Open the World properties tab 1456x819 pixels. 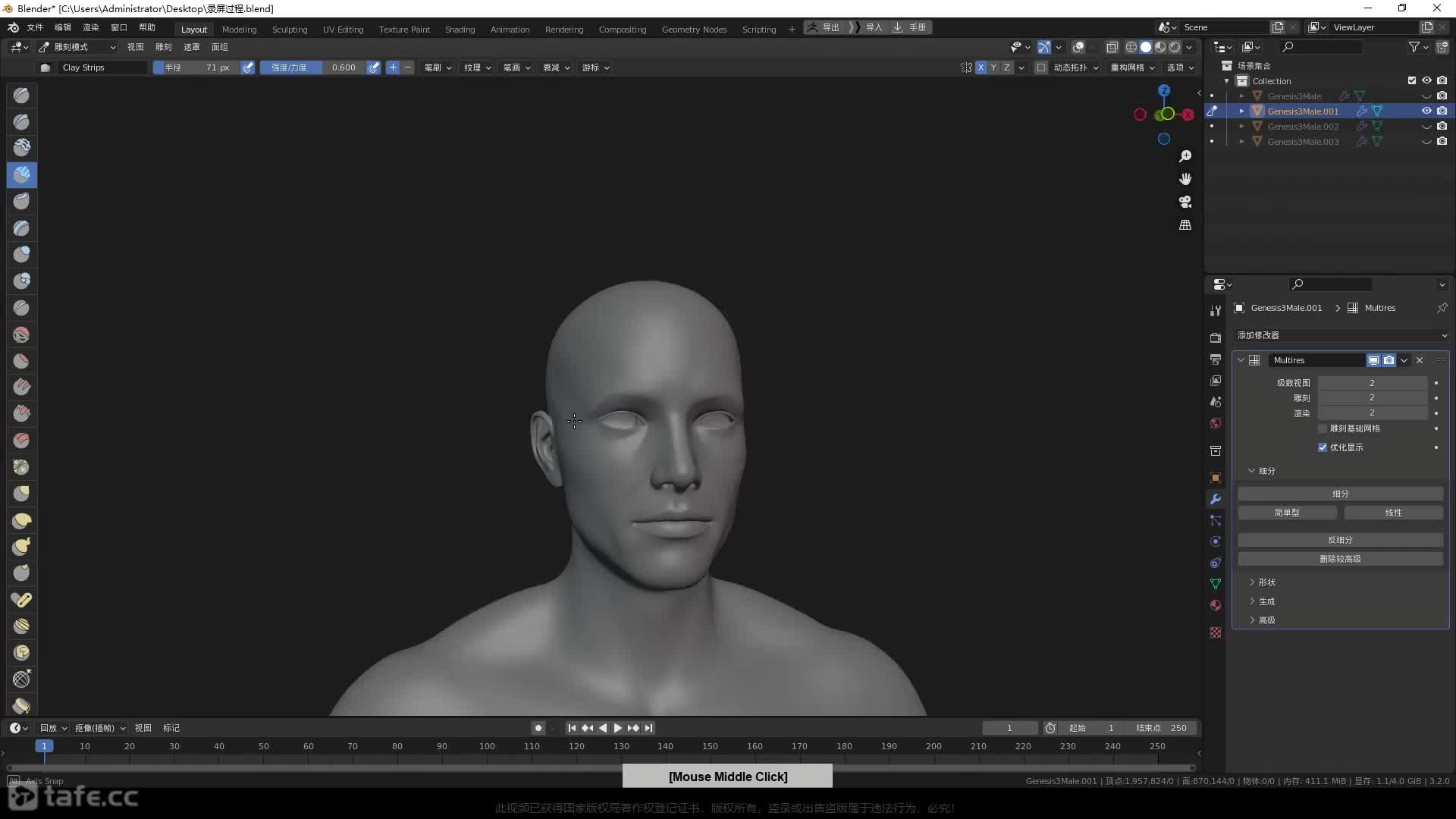tap(1216, 423)
